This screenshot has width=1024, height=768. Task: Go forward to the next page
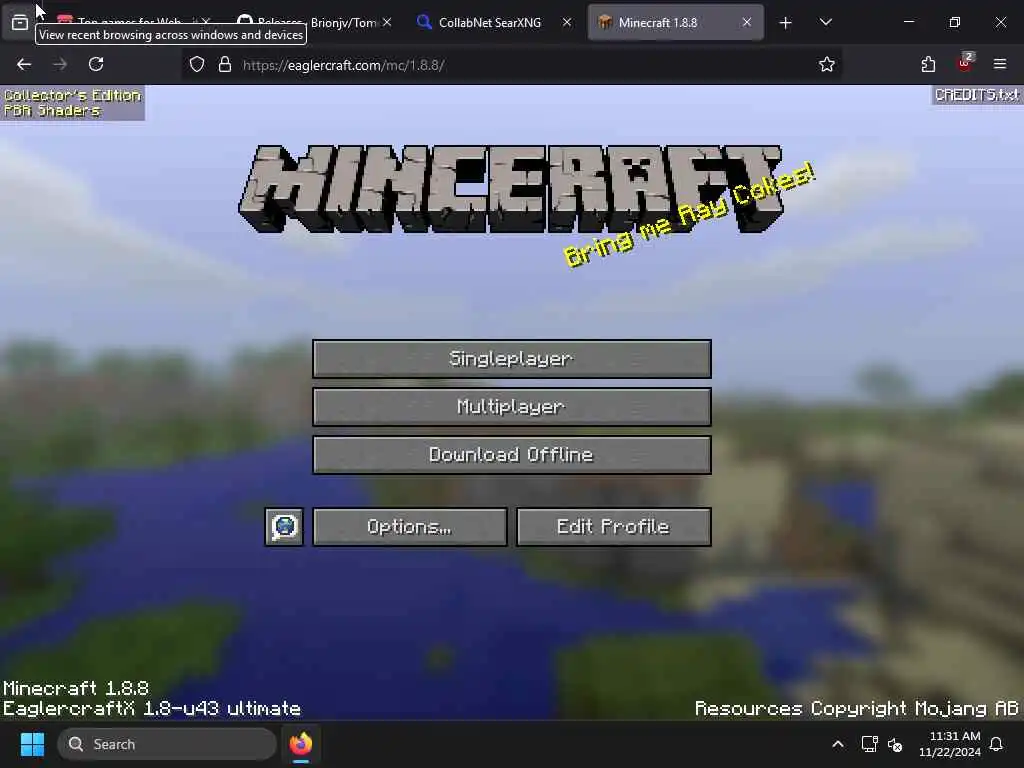coord(60,64)
